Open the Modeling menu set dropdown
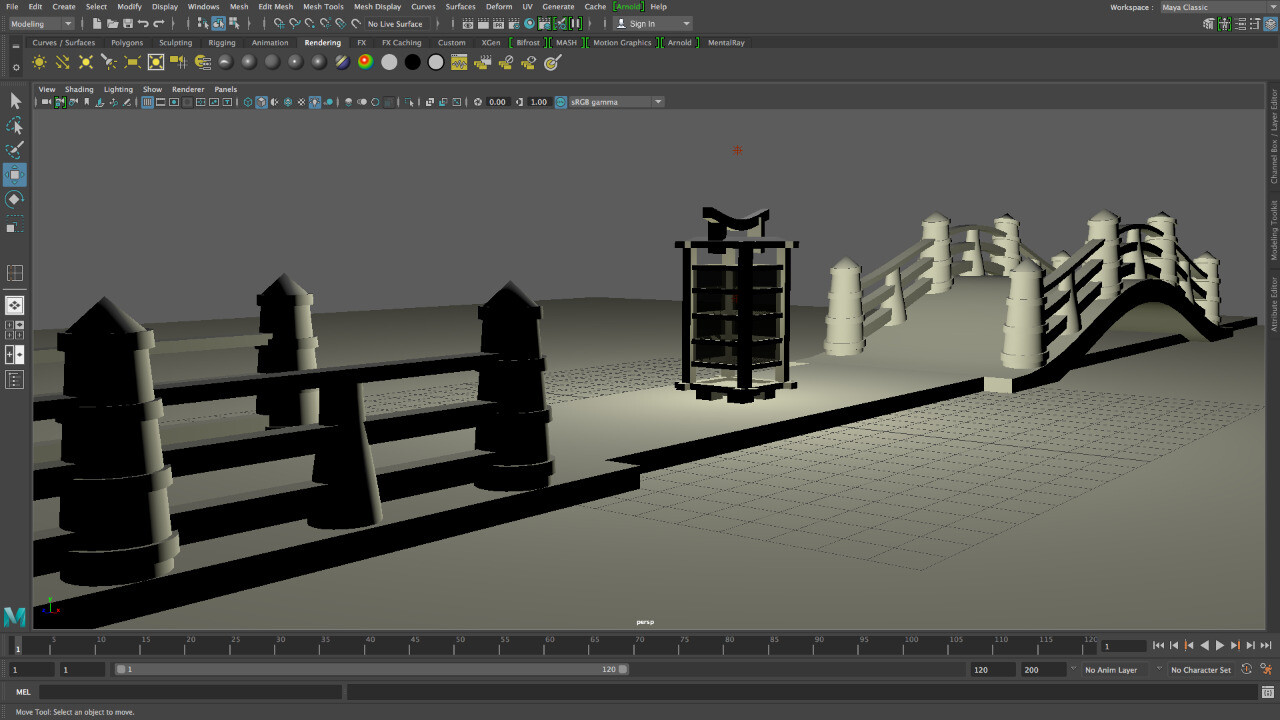Image resolution: width=1280 pixels, height=720 pixels. click(x=40, y=23)
